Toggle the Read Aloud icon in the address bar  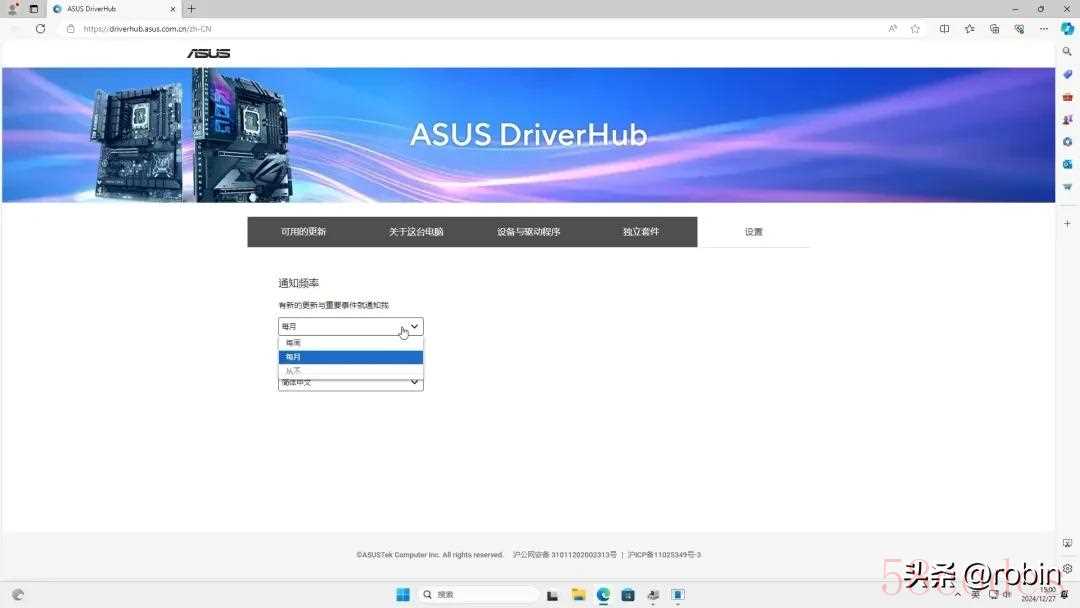[893, 29]
